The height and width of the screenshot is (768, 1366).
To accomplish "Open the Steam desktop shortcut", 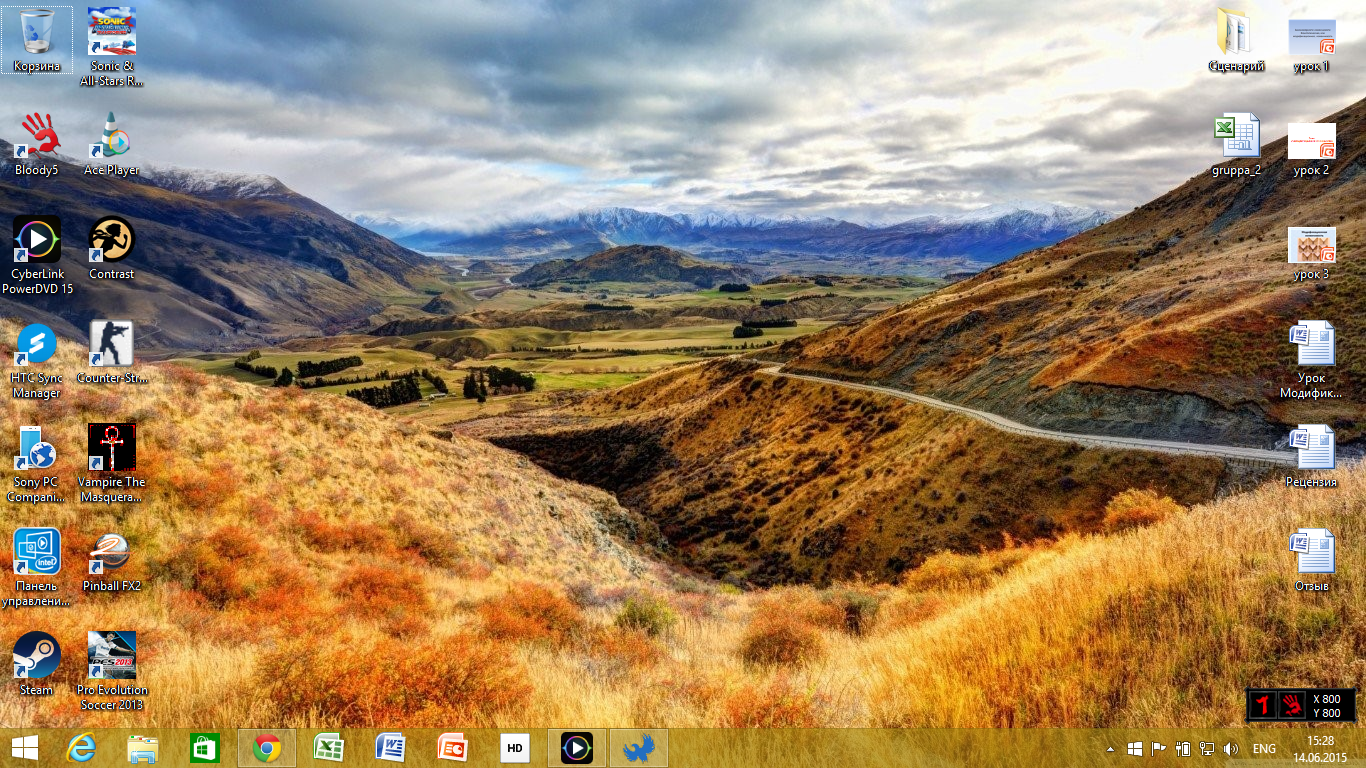I will click(x=37, y=657).
